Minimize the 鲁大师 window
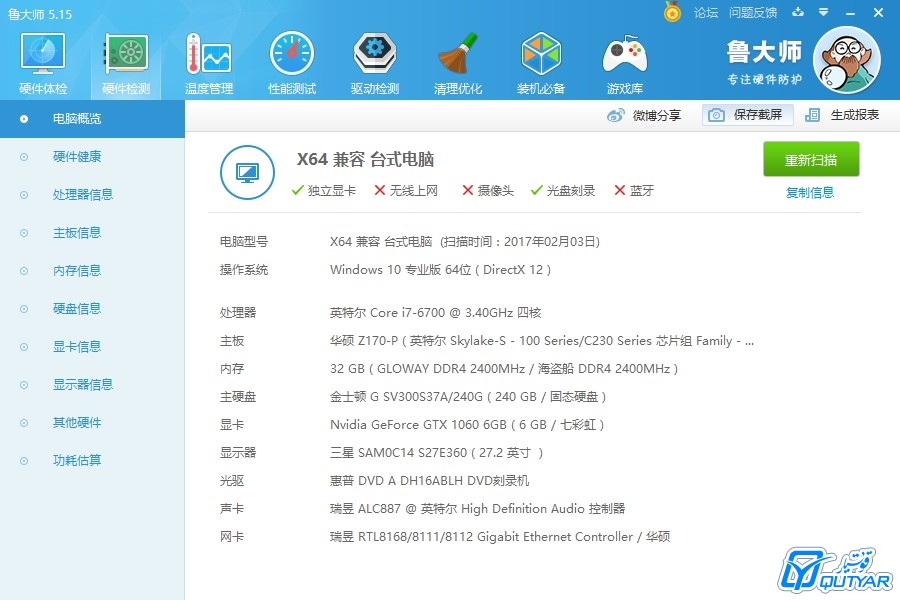This screenshot has width=900, height=600. tap(851, 13)
